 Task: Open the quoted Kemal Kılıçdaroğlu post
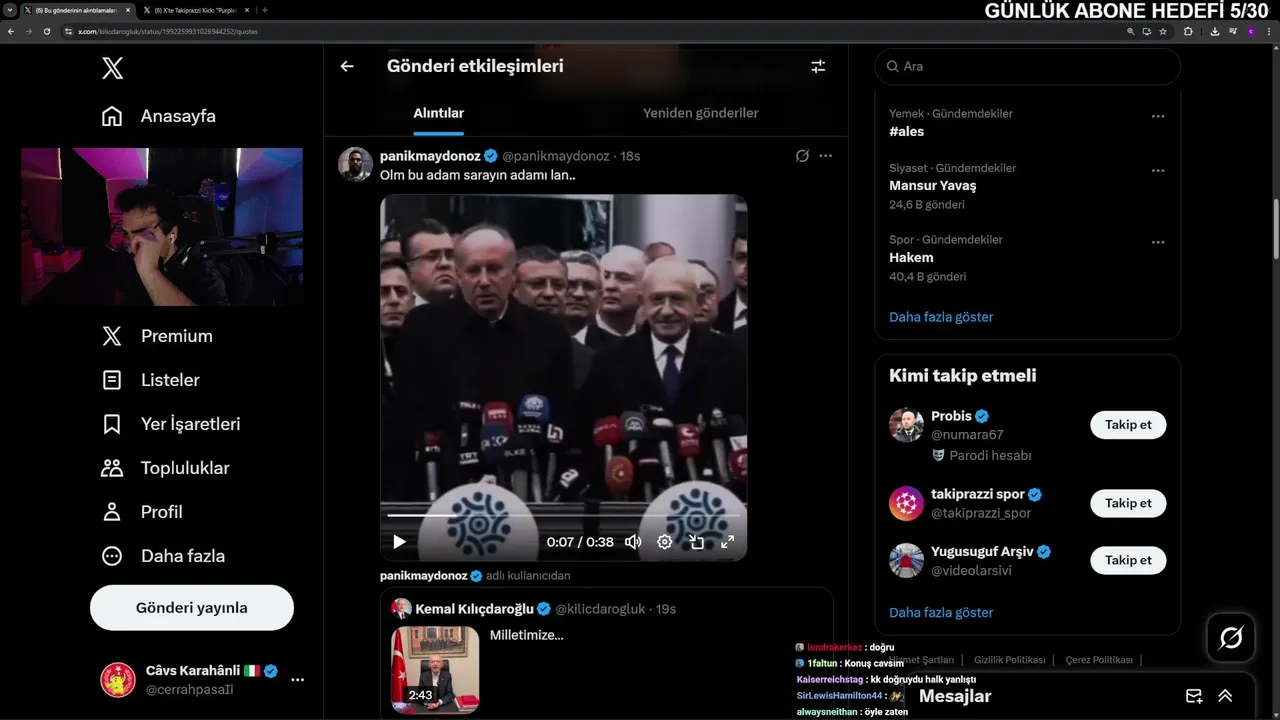tap(607, 652)
